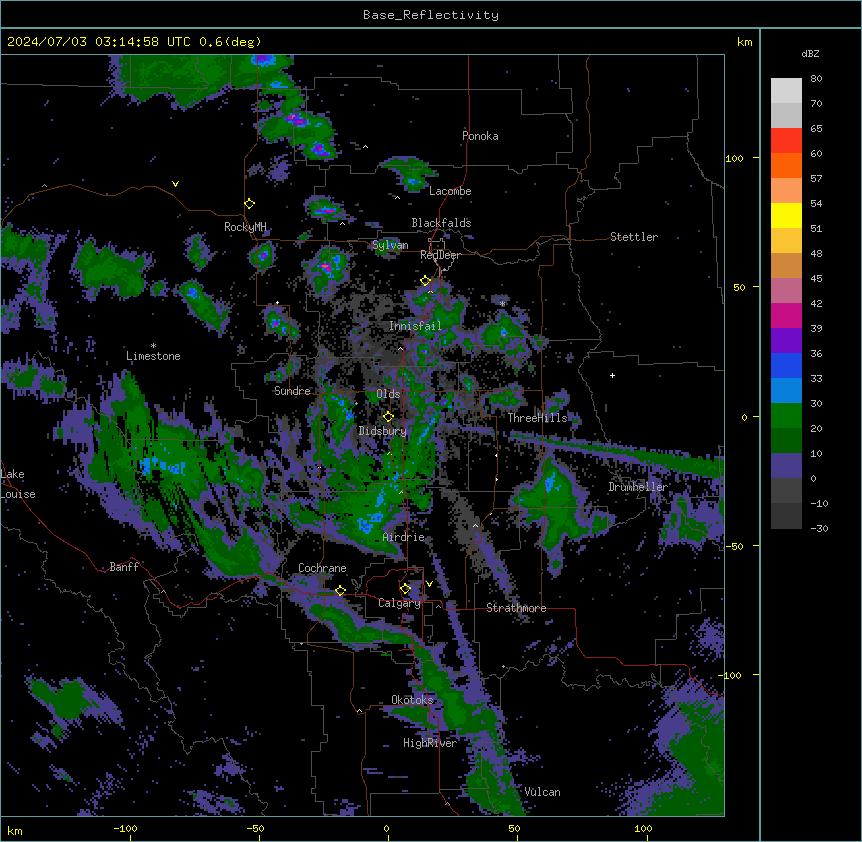
Task: Click the yellow diamond marker above Didsbury
Action: click(x=388, y=417)
